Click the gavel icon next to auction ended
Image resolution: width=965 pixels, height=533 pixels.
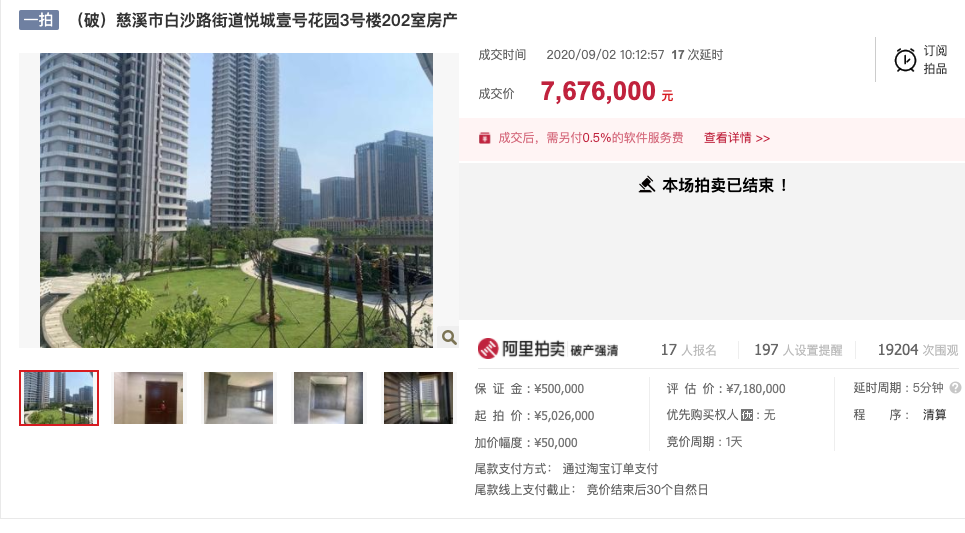click(646, 185)
